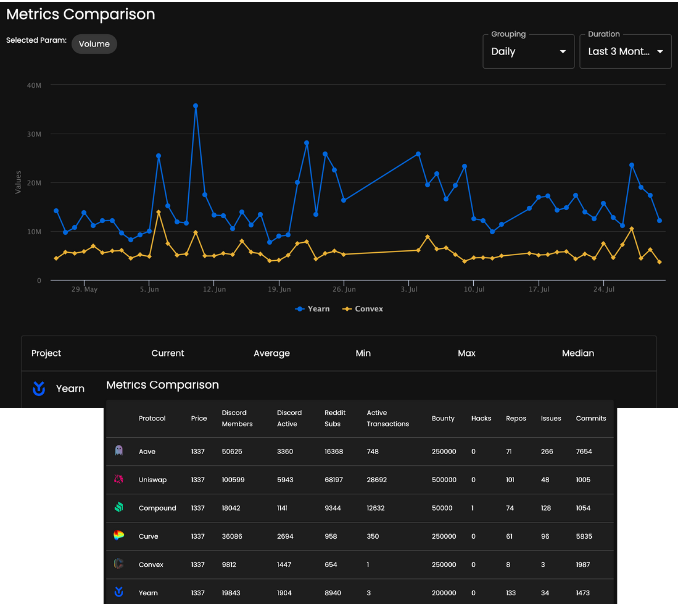
Task: Click the Commits column header
Action: [x=591, y=418]
